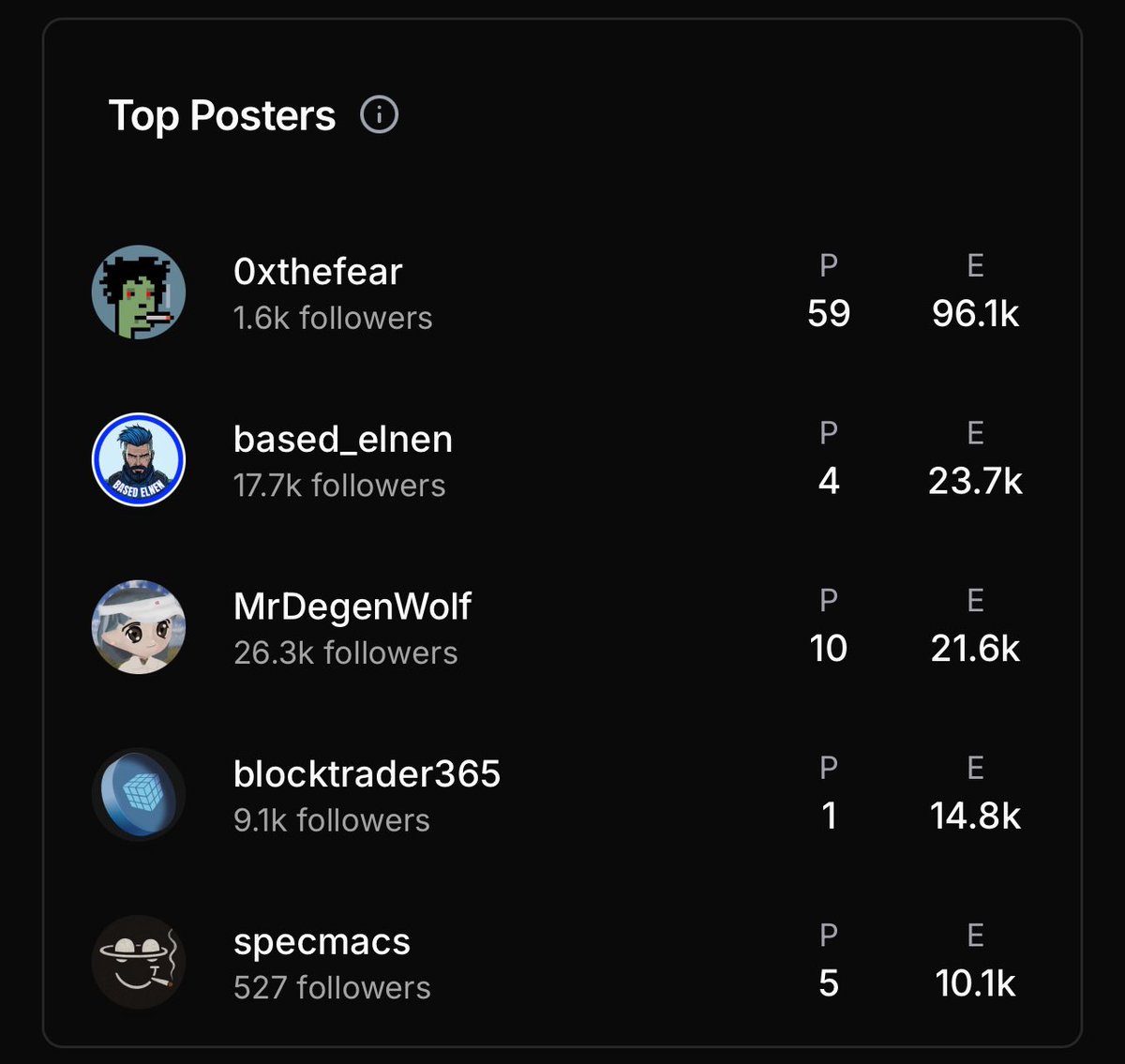Select 0xthefear's post count of 59

829,313
